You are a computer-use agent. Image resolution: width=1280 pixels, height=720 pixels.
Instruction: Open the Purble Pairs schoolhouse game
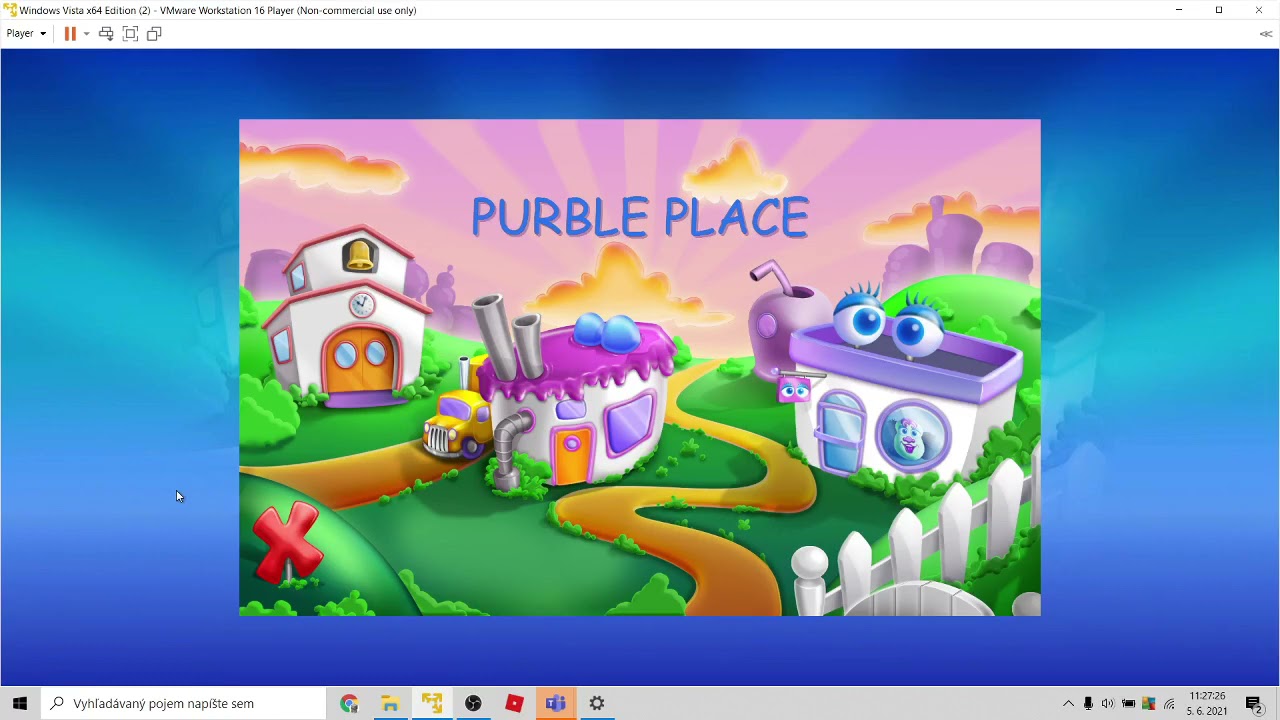coord(348,320)
